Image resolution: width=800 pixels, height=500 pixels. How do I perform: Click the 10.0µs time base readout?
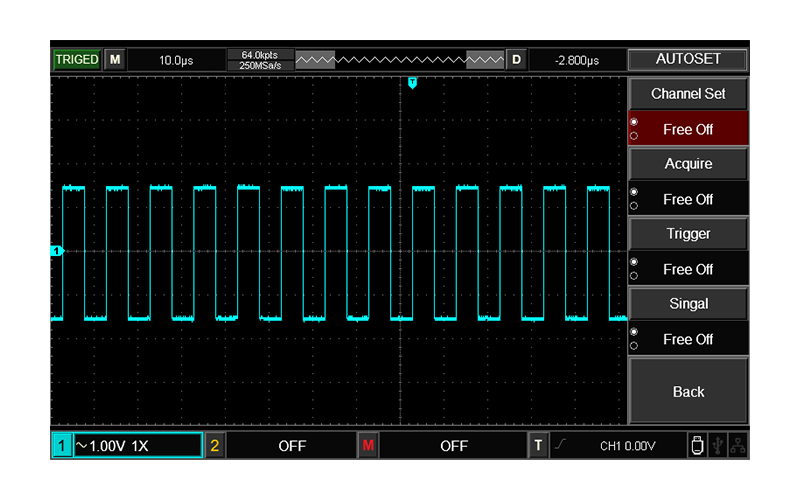pyautogui.click(x=176, y=60)
